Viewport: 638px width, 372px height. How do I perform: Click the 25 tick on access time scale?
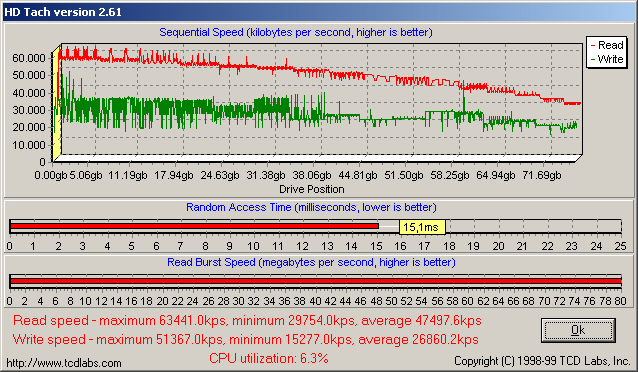tap(621, 246)
